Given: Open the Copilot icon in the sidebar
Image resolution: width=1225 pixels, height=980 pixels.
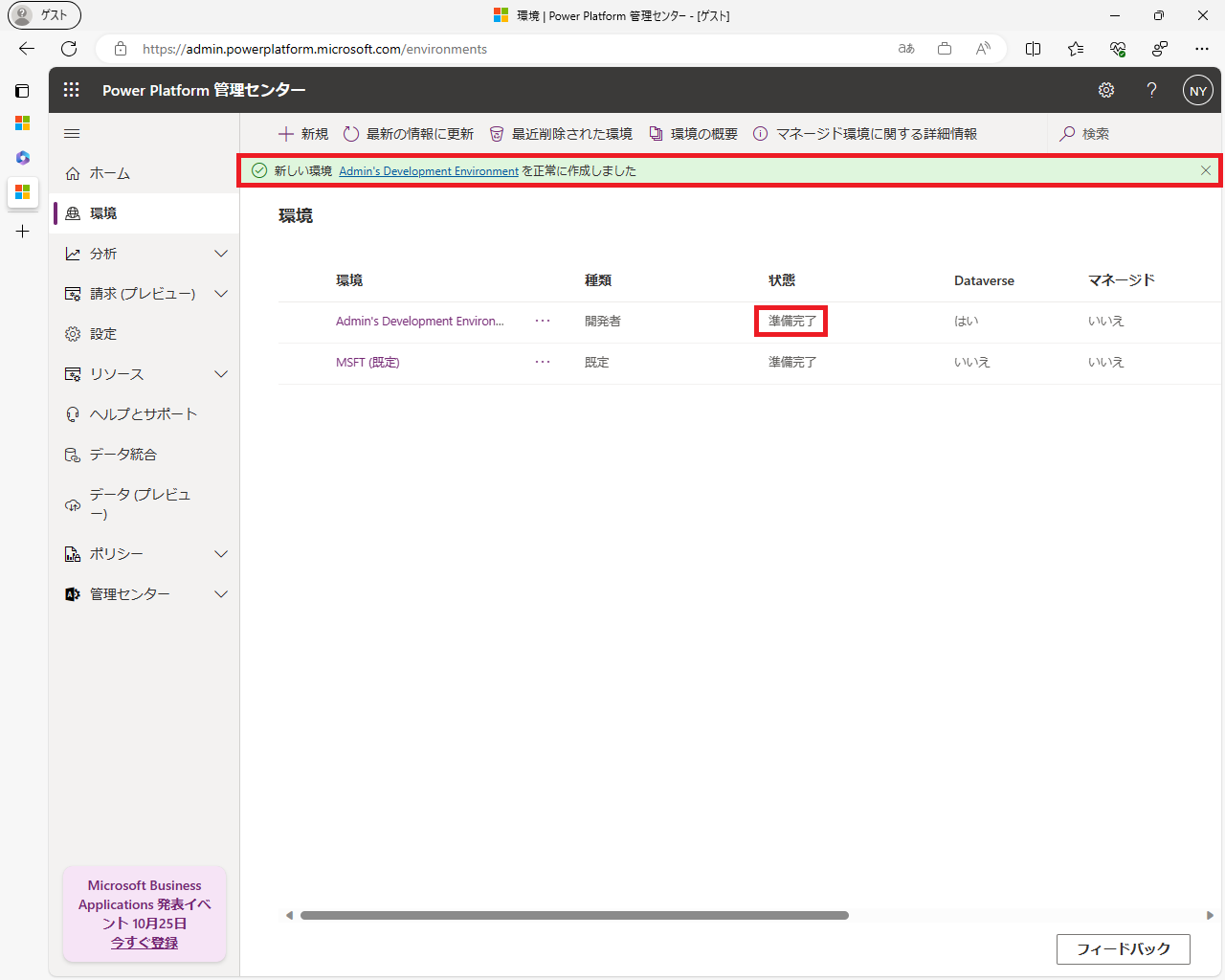Looking at the screenshot, I should [x=22, y=158].
